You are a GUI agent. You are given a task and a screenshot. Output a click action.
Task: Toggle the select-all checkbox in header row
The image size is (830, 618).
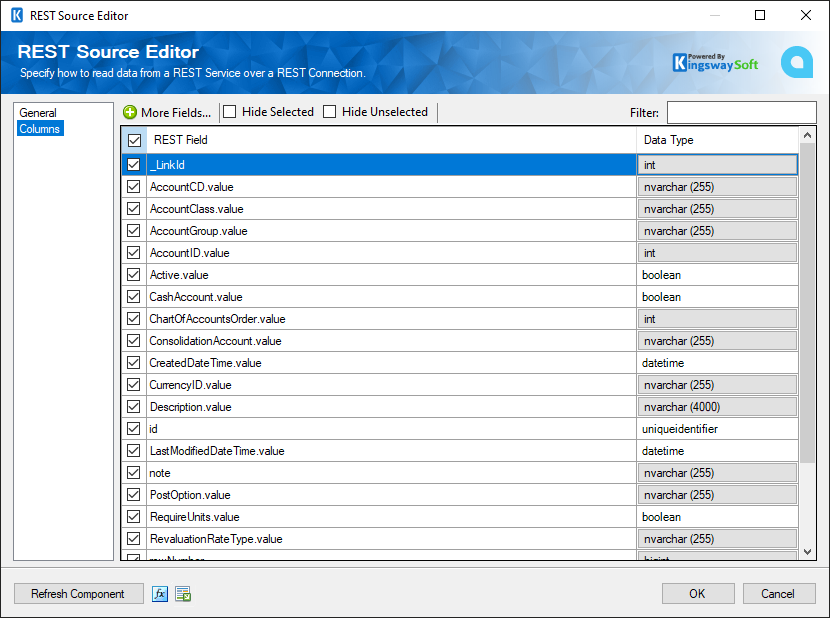(x=134, y=140)
